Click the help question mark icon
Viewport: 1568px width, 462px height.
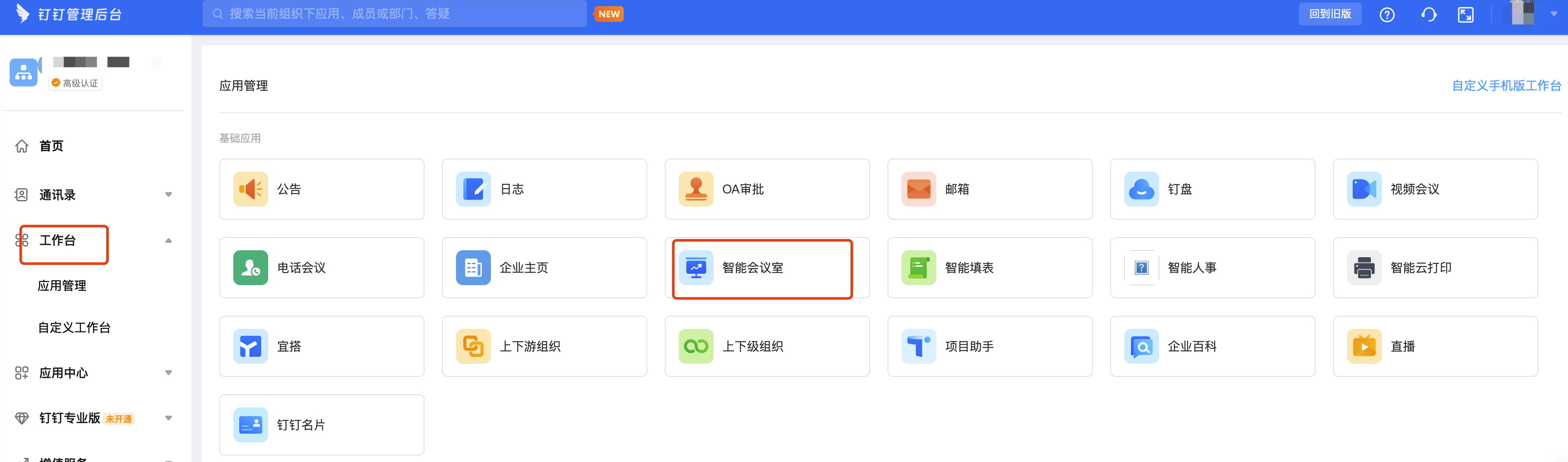pyautogui.click(x=1387, y=14)
